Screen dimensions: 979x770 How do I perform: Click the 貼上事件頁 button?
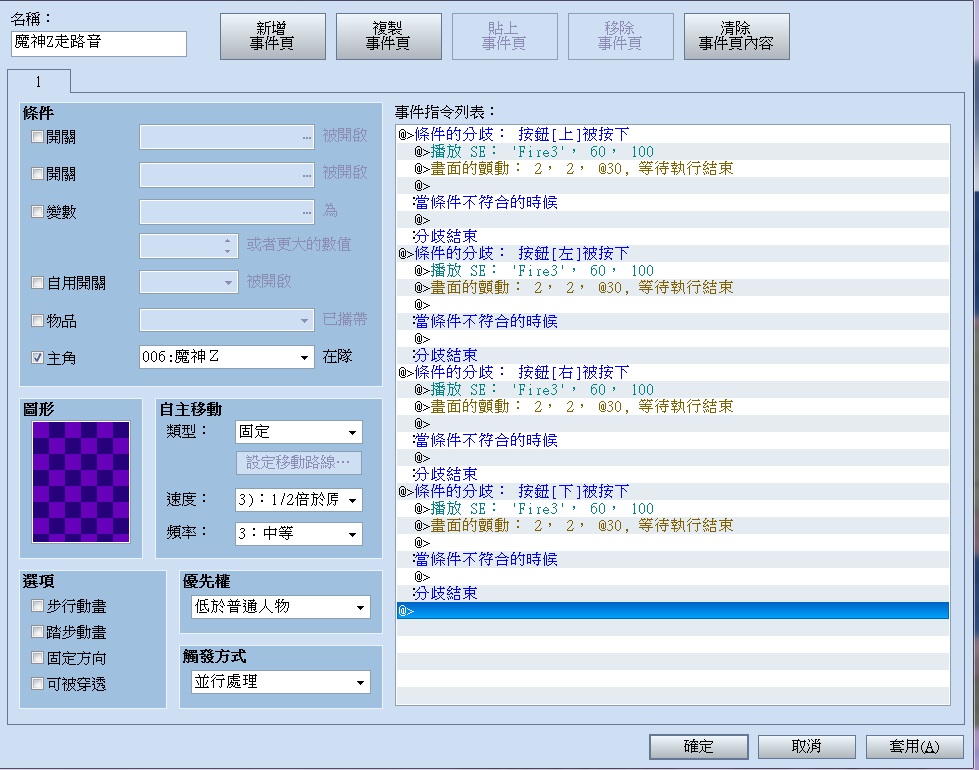504,36
